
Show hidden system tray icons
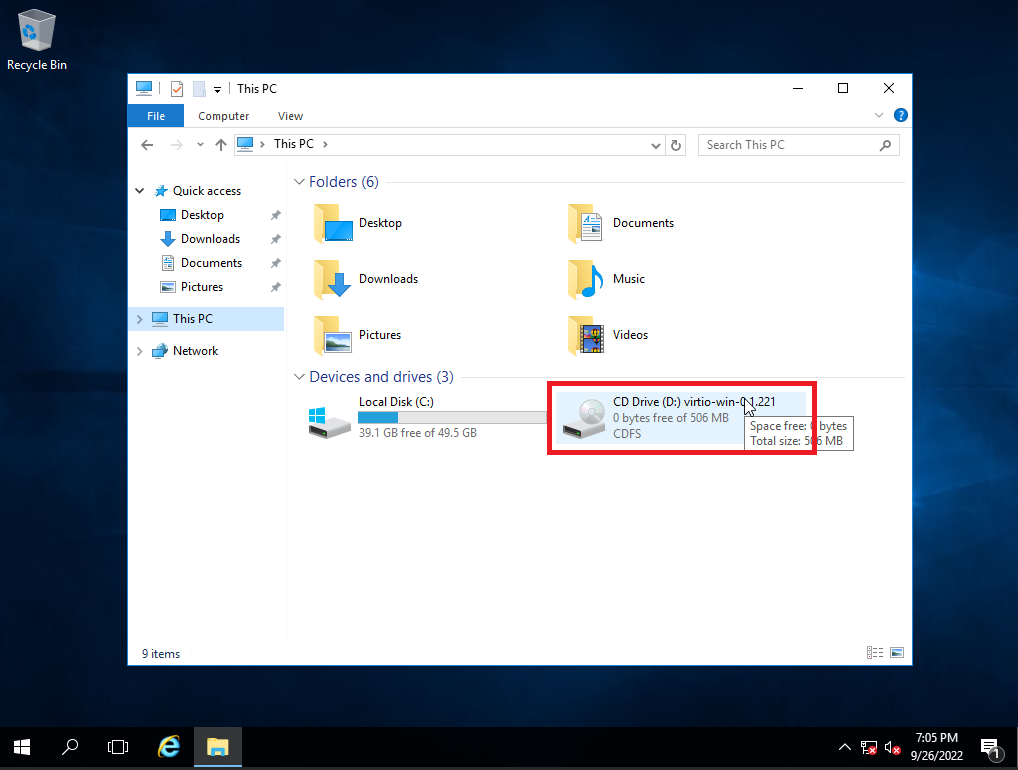tap(845, 747)
